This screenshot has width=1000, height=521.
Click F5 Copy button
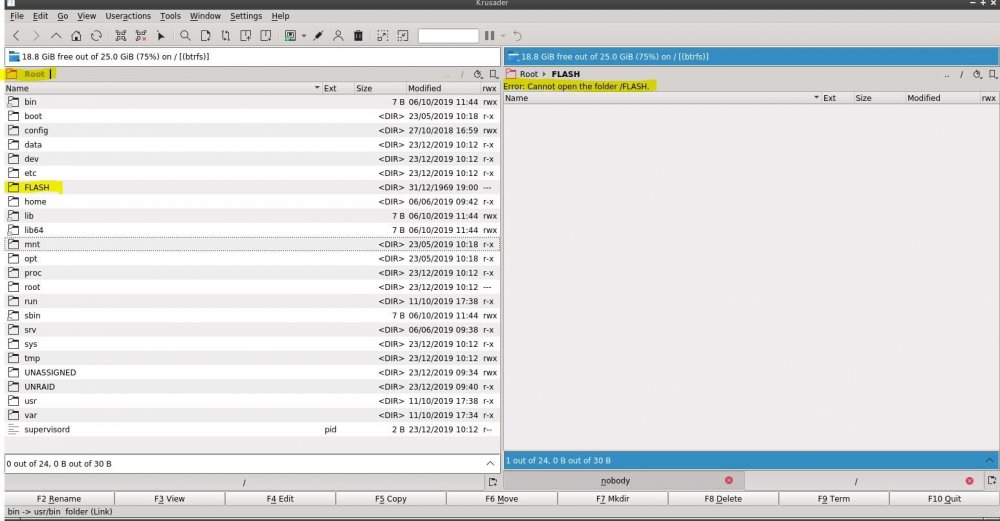391,499
